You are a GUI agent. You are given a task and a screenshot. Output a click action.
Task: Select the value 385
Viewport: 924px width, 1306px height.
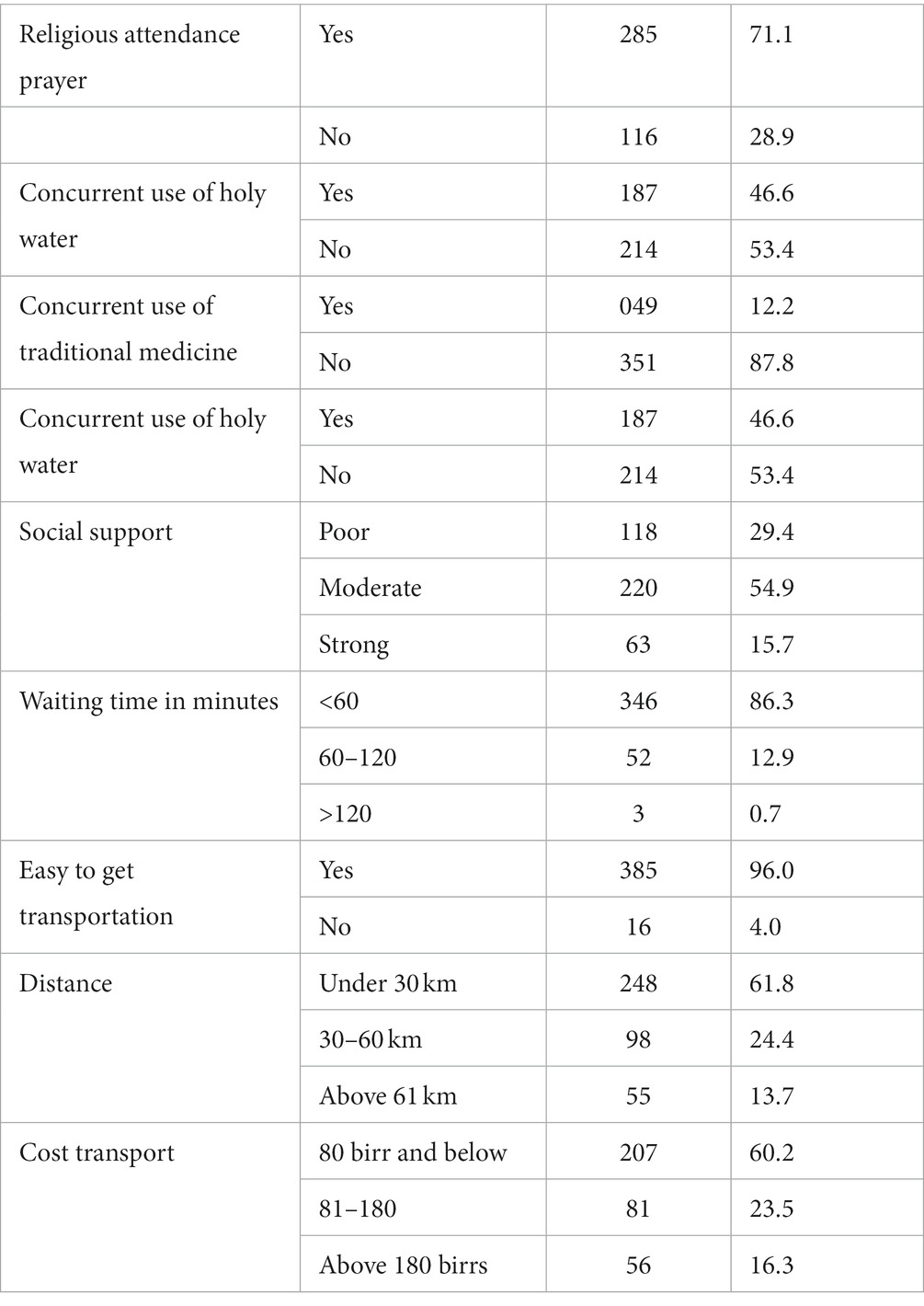[638, 870]
